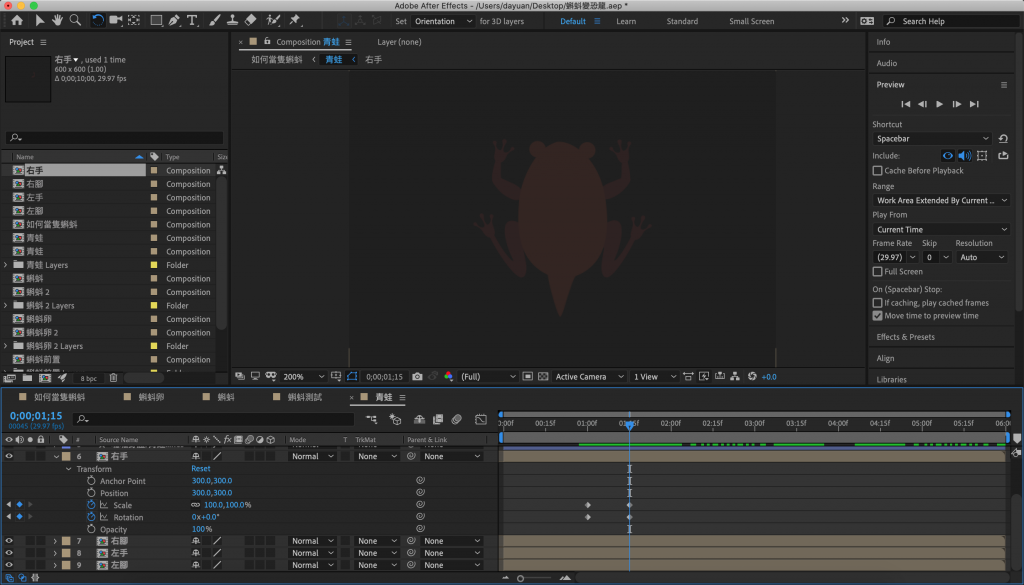
Task: Click the Position stopwatch icon
Action: [91, 493]
